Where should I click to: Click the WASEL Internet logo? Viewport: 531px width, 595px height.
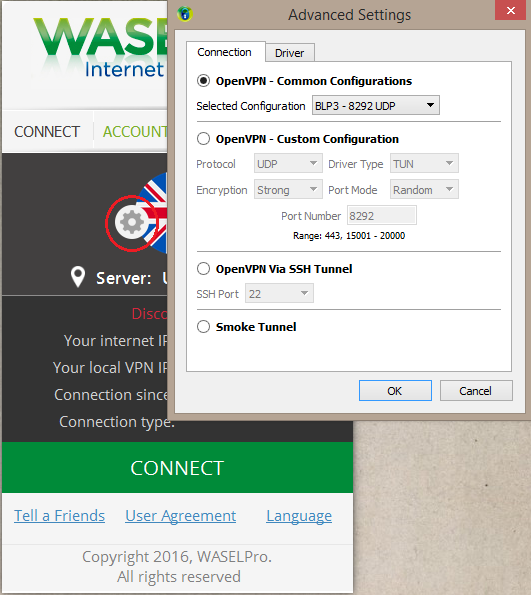[x=100, y=47]
